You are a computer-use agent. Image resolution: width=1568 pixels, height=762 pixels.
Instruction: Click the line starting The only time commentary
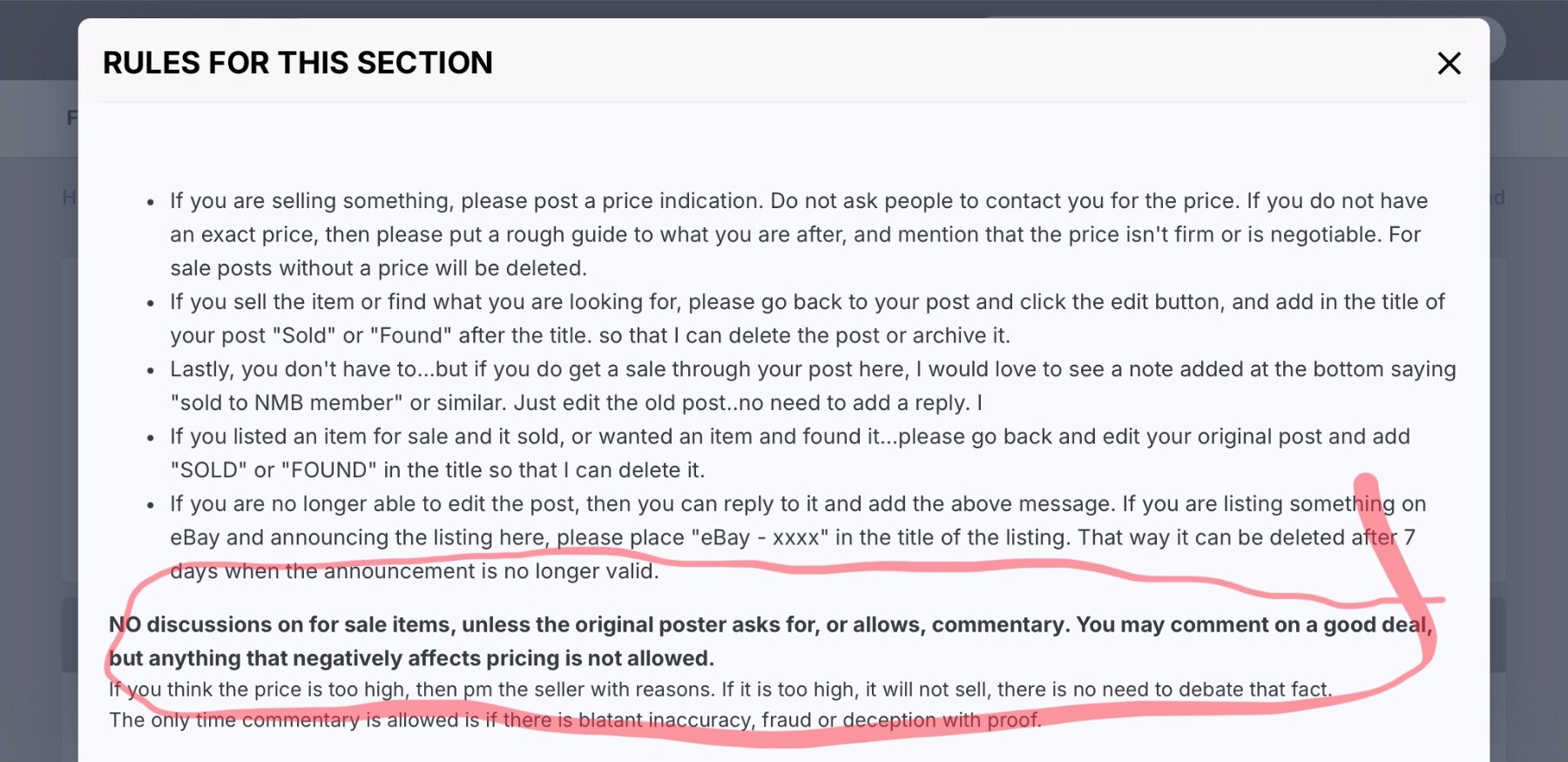[575, 720]
